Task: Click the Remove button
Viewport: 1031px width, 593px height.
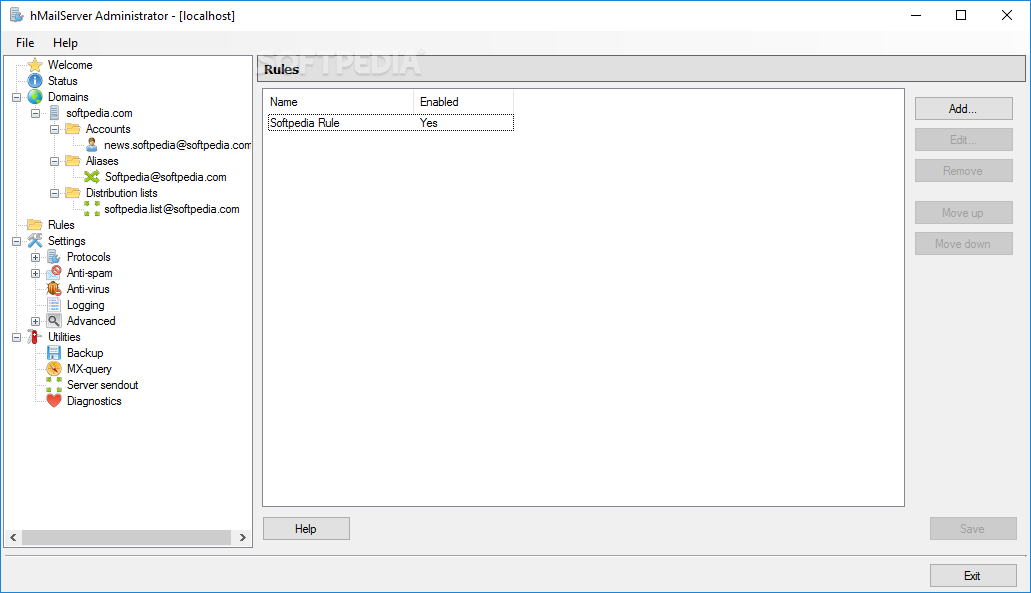Action: (x=963, y=171)
